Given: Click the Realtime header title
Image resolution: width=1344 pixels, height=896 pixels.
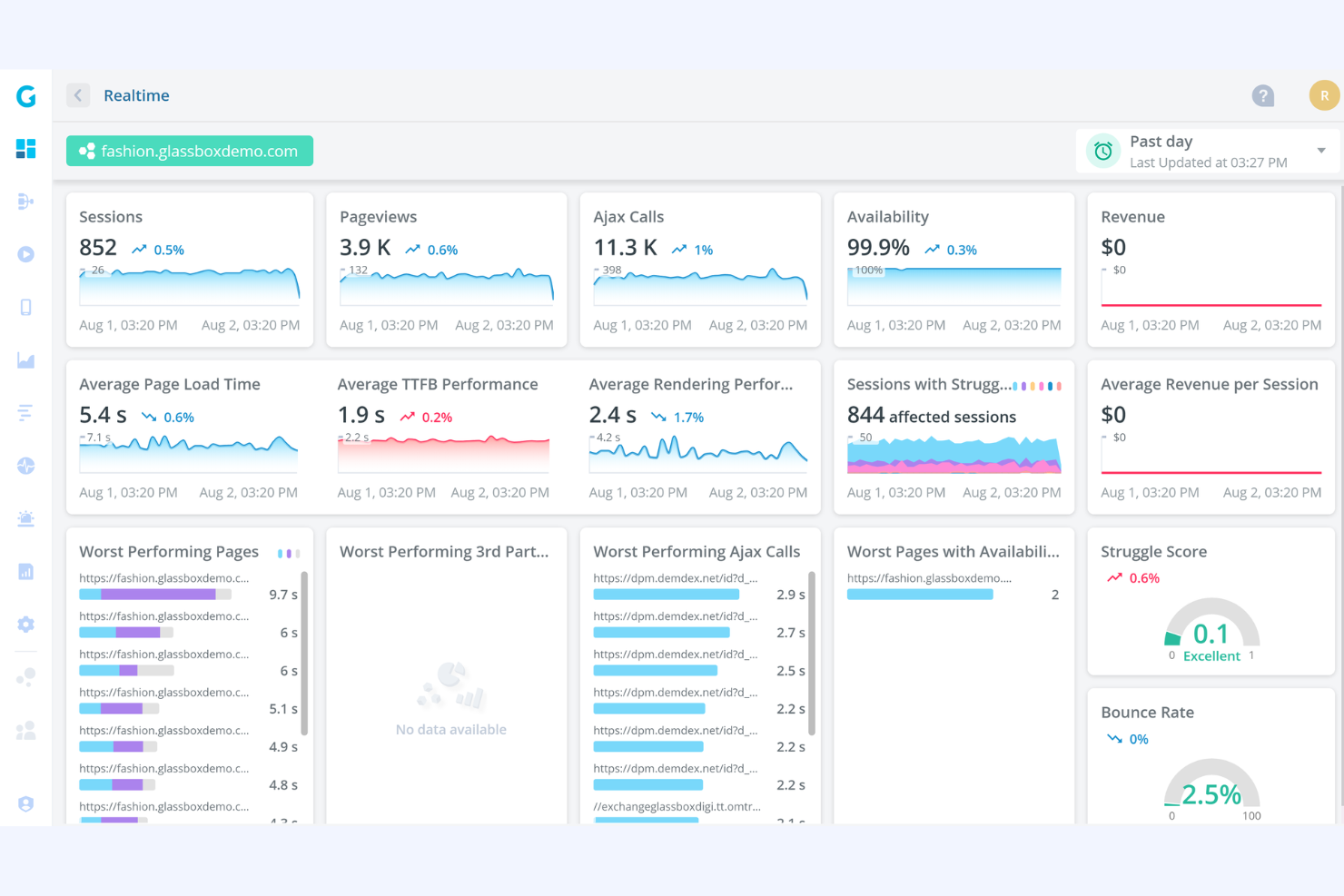Looking at the screenshot, I should [136, 94].
